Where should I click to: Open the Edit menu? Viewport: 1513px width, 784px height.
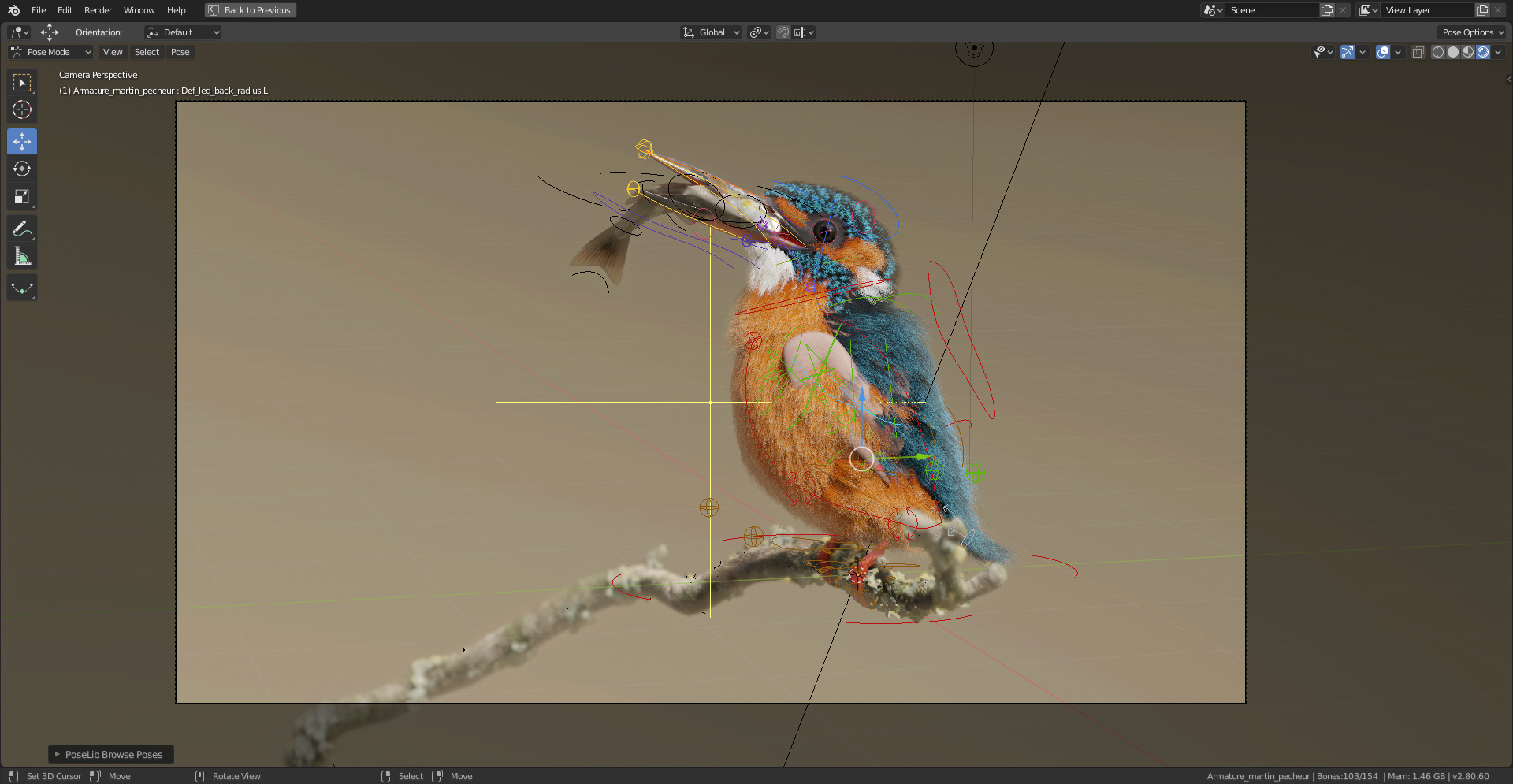(65, 10)
